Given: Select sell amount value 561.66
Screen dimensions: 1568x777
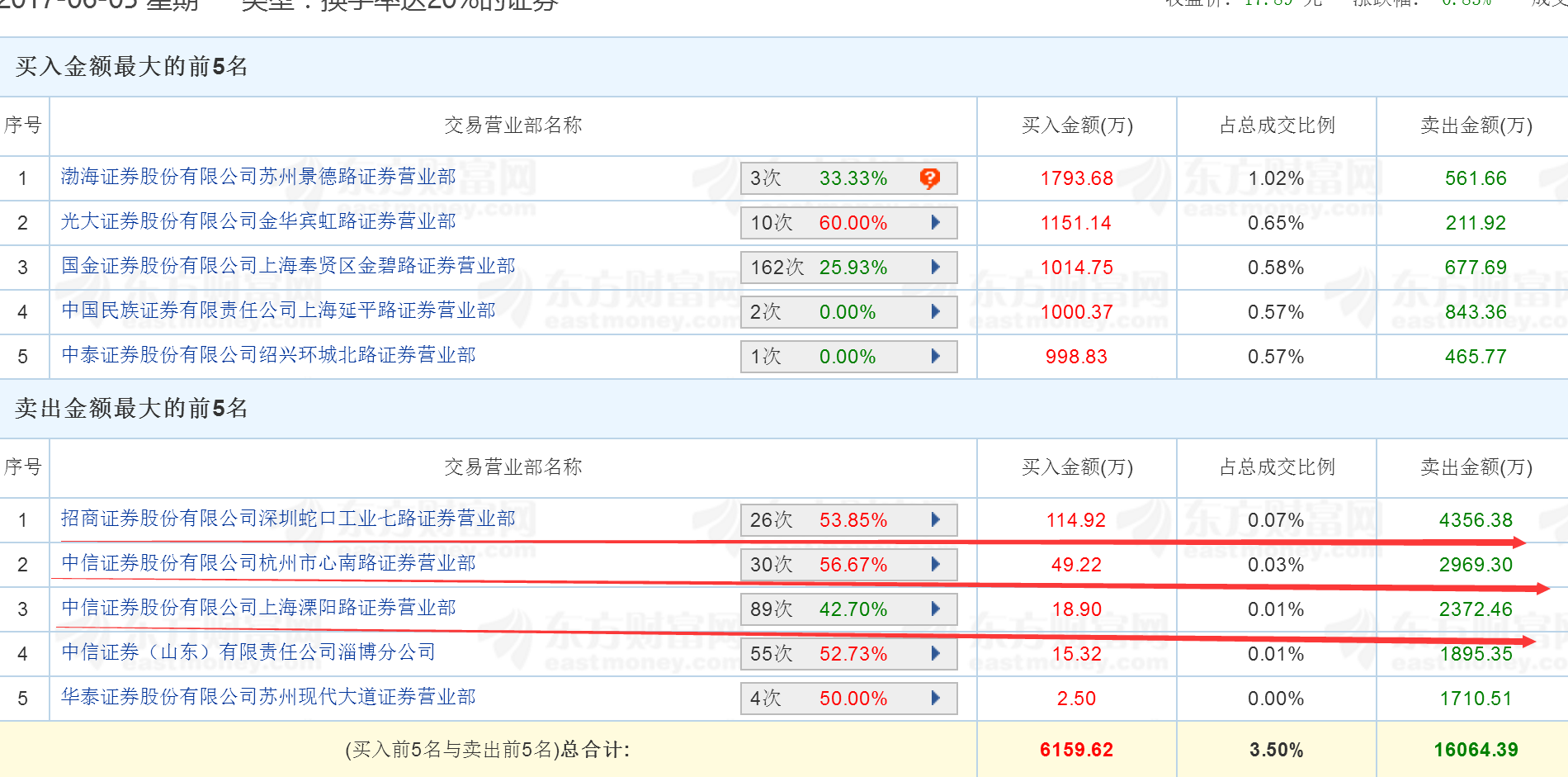Looking at the screenshot, I should pos(1476,178).
